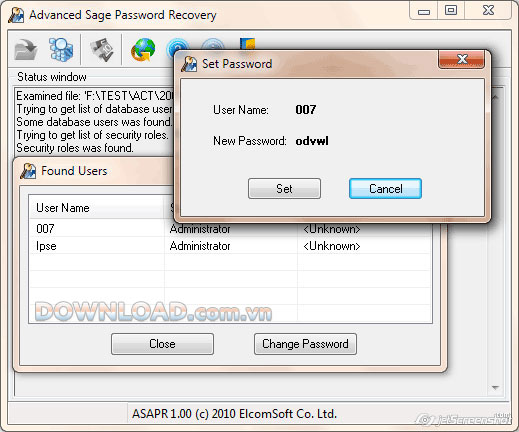The width and height of the screenshot is (519, 432).
Task: Click Administrator role in Ipse row
Action: pos(200,246)
